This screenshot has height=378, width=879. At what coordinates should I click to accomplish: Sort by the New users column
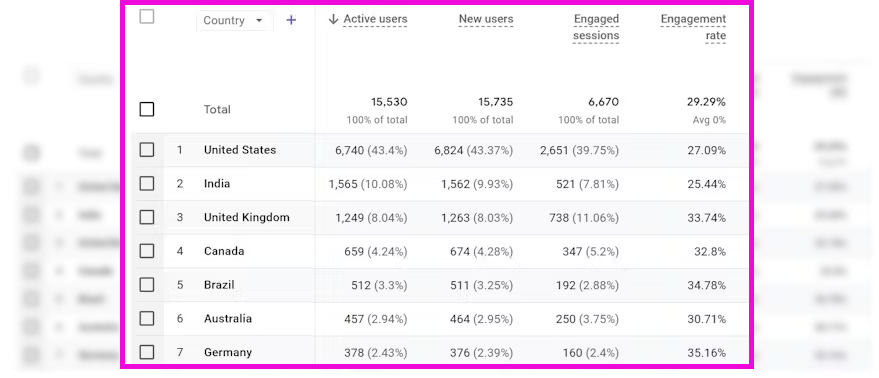pos(485,20)
